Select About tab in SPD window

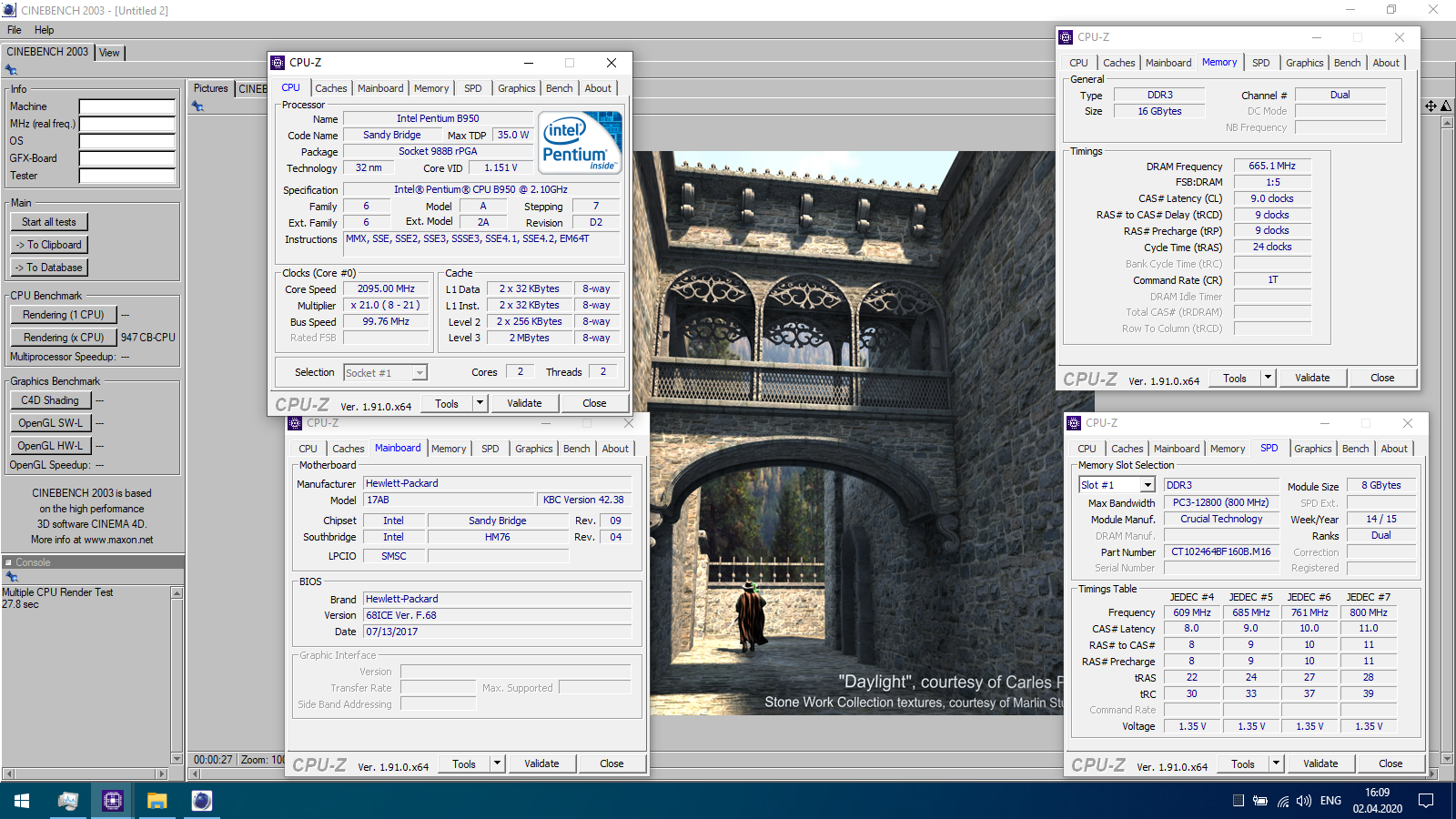[1394, 449]
